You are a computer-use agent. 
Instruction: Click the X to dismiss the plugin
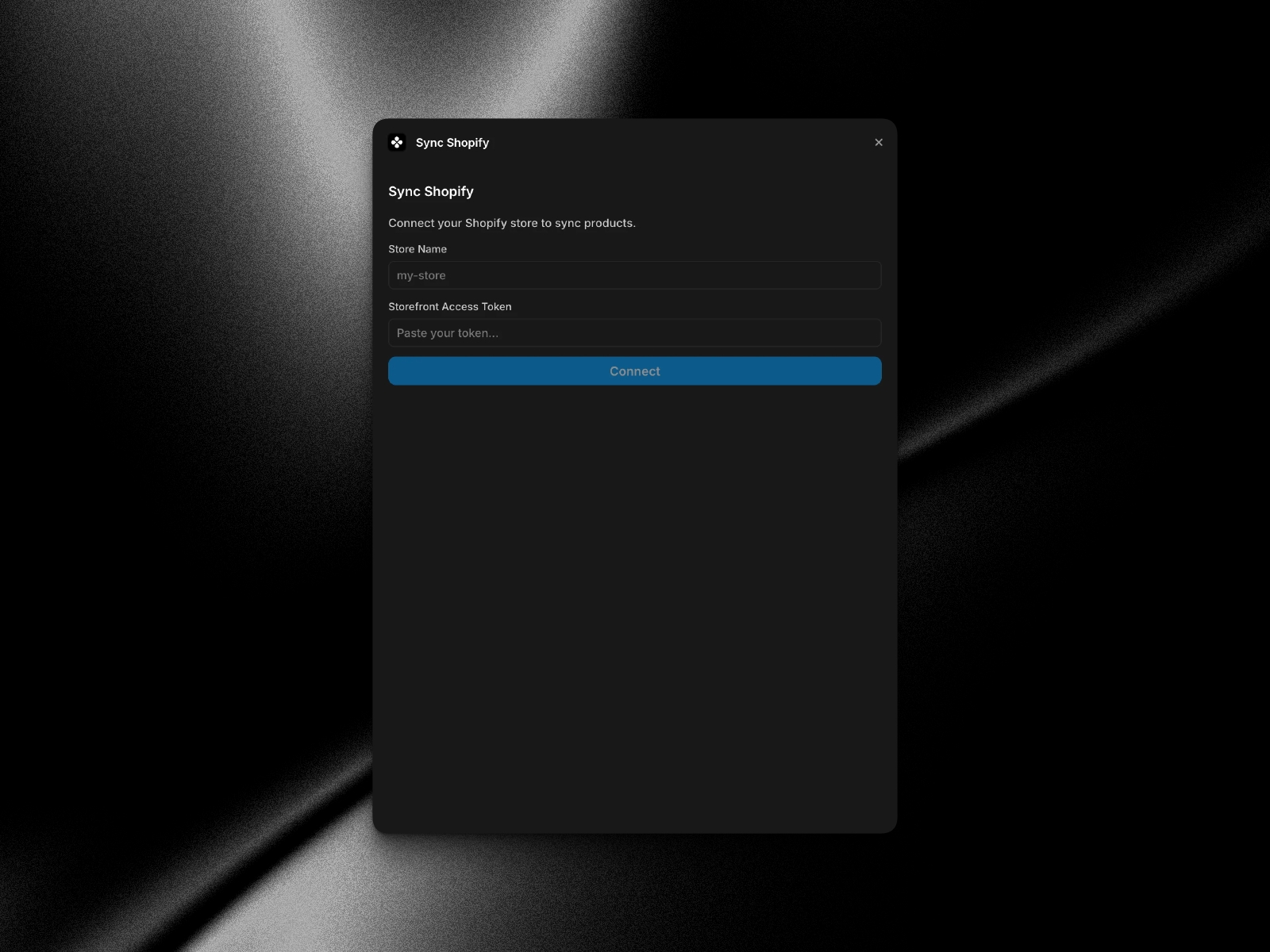click(x=879, y=142)
